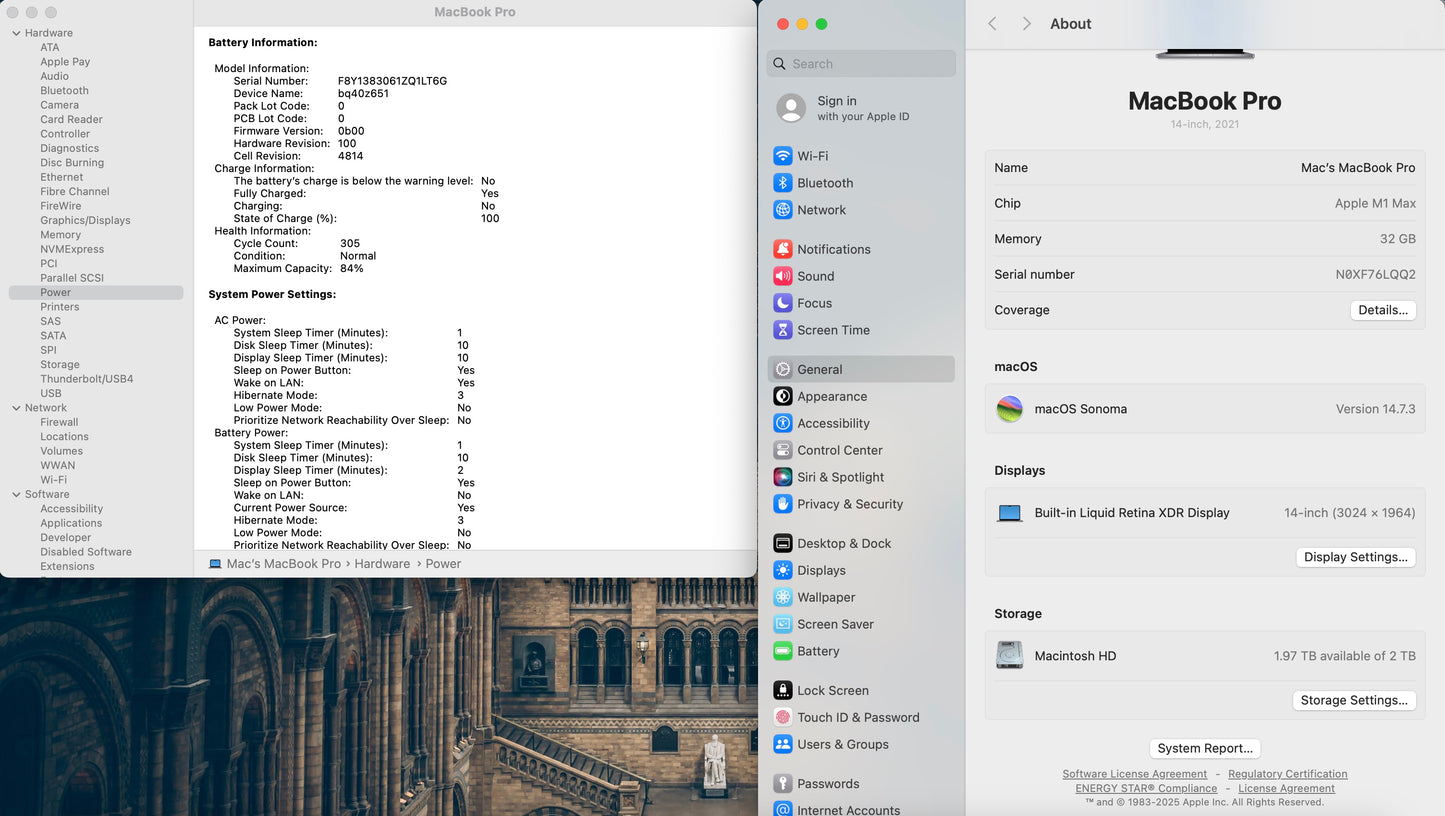The height and width of the screenshot is (816, 1445).
Task: Open the Software License Agreement link
Action: (1134, 774)
